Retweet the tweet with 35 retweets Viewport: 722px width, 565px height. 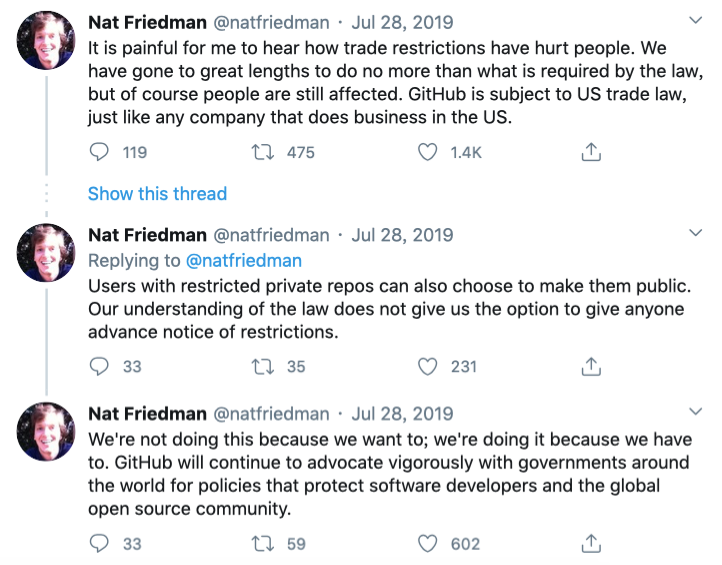pyautogui.click(x=265, y=366)
